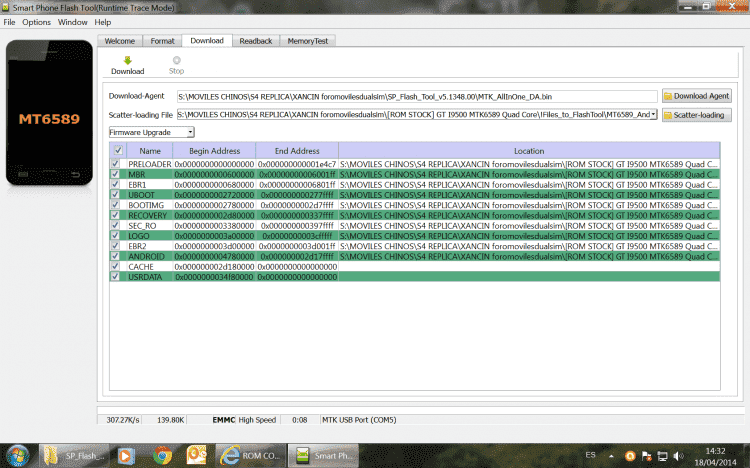Image resolution: width=750 pixels, height=468 pixels.
Task: Uncheck the RECOVERY partition checkbox
Action: tap(115, 215)
